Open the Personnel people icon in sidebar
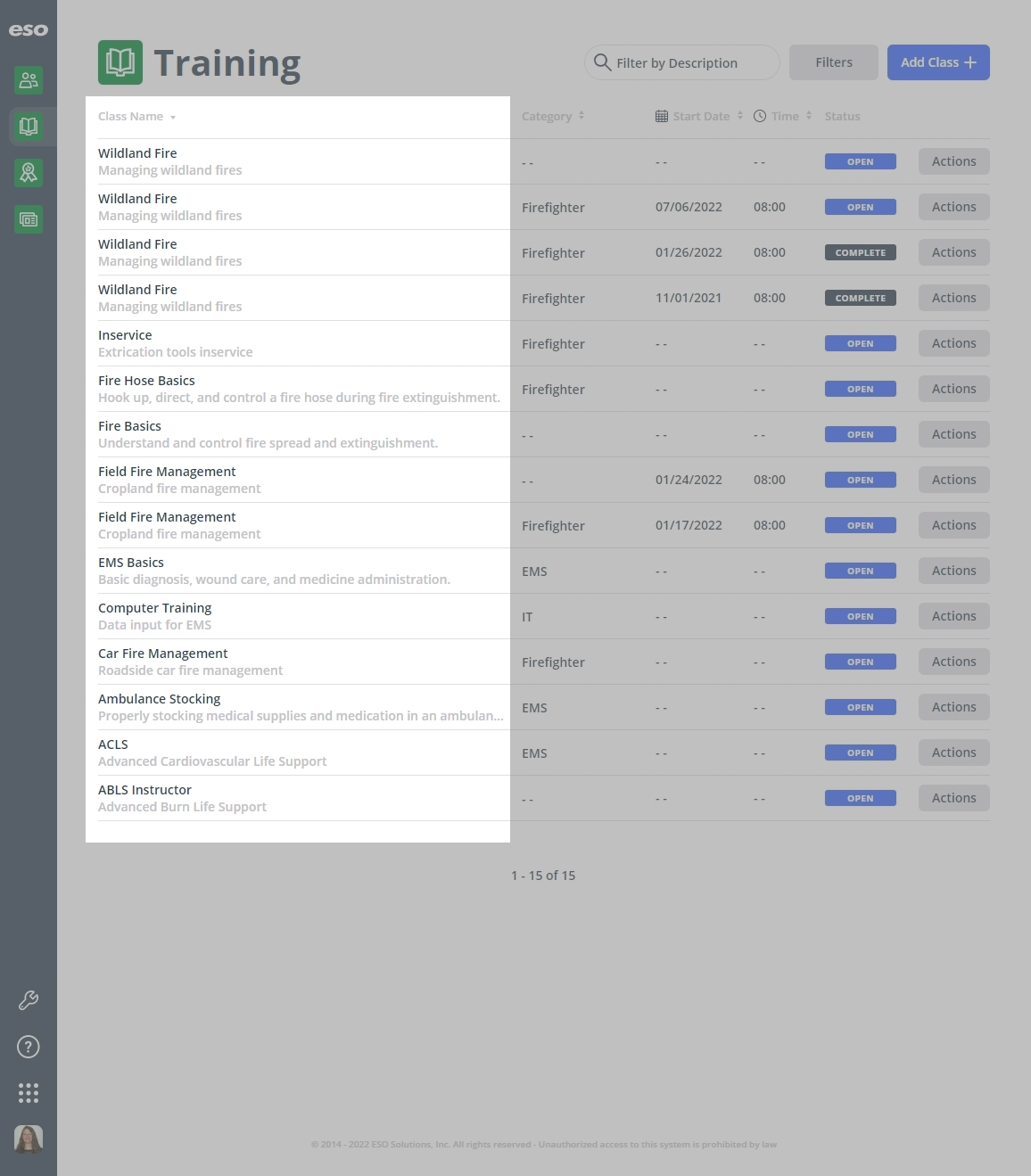This screenshot has height=1176, width=1031. [29, 80]
